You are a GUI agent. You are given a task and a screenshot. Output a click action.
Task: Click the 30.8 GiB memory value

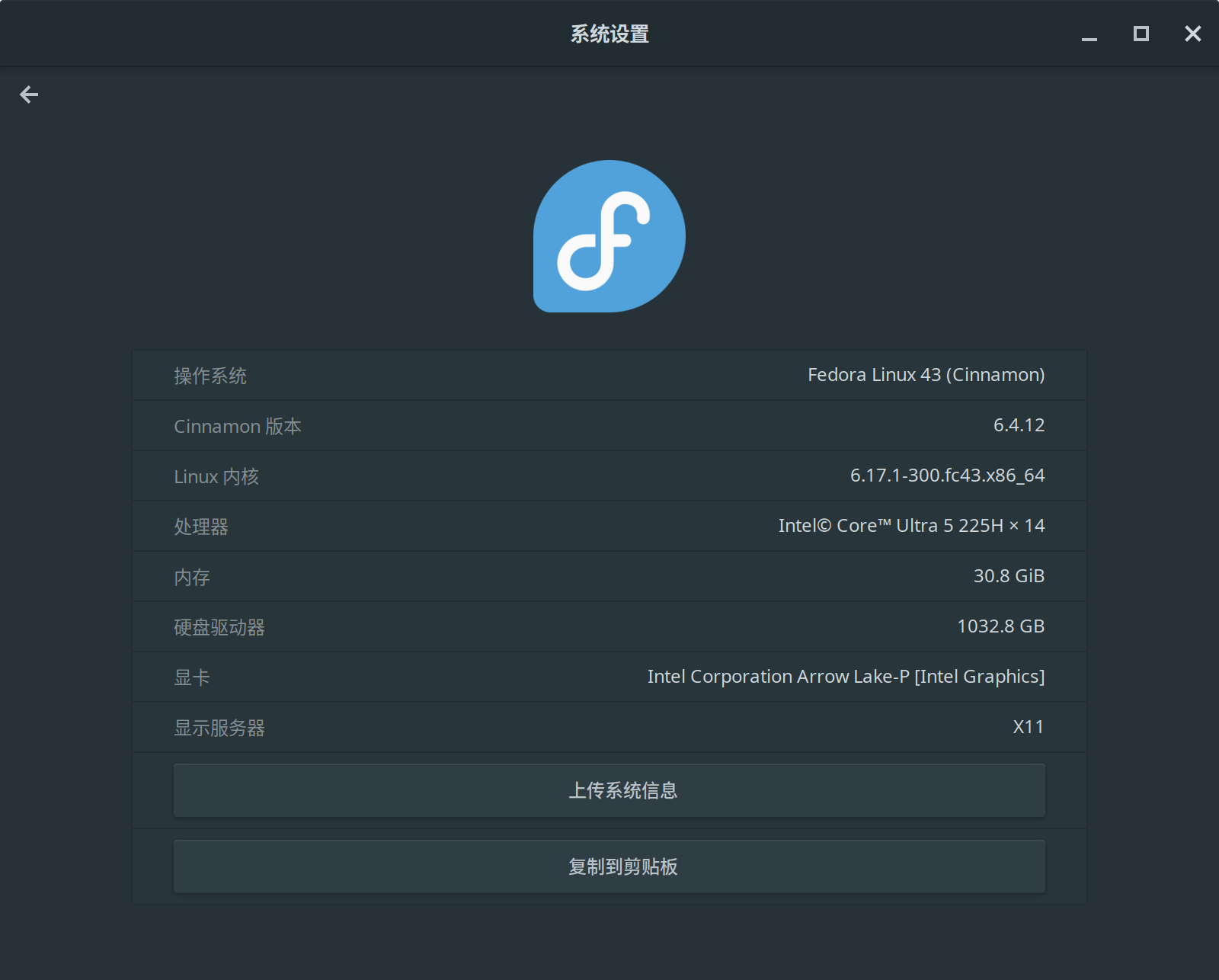(x=1009, y=576)
